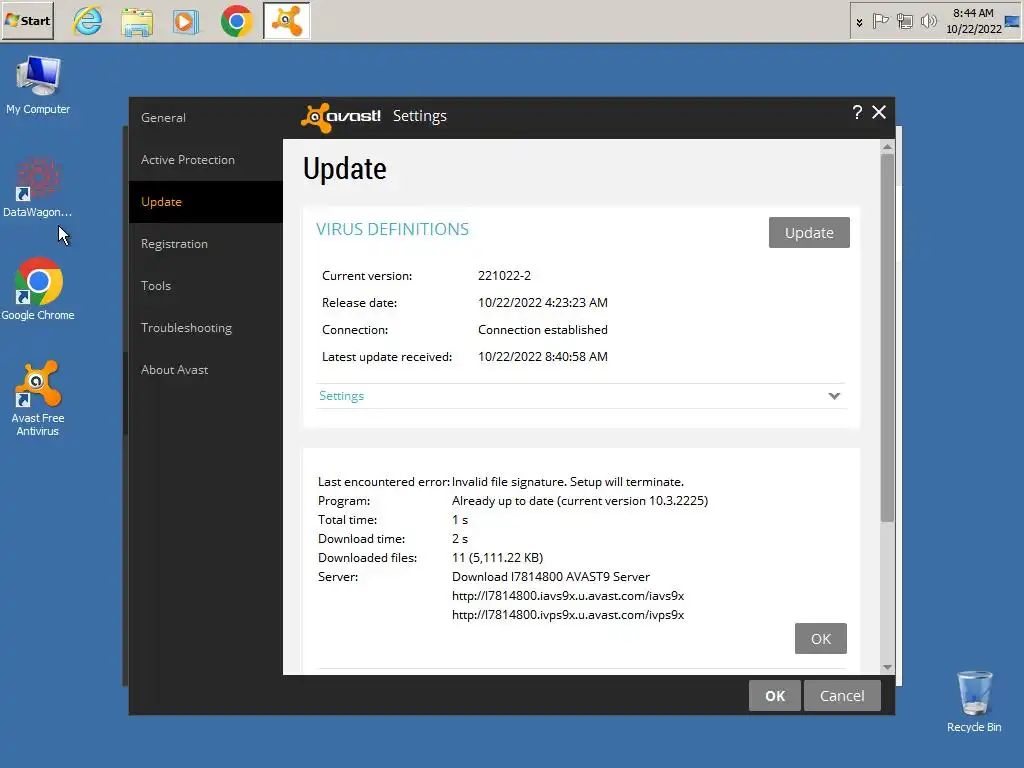
Task: Open Action Center flag tray icon
Action: [x=880, y=22]
